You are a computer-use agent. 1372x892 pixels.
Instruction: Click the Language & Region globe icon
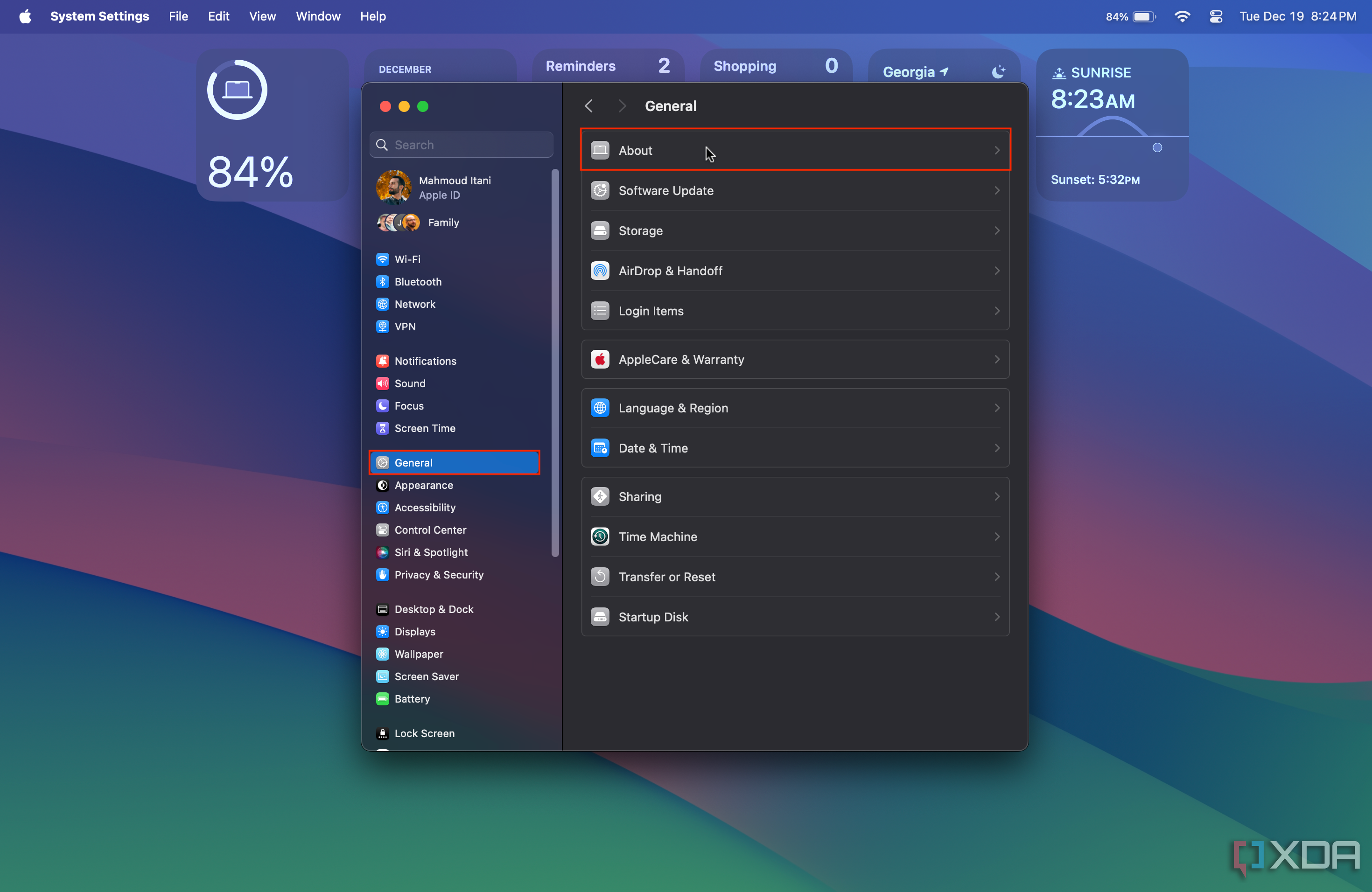click(600, 408)
